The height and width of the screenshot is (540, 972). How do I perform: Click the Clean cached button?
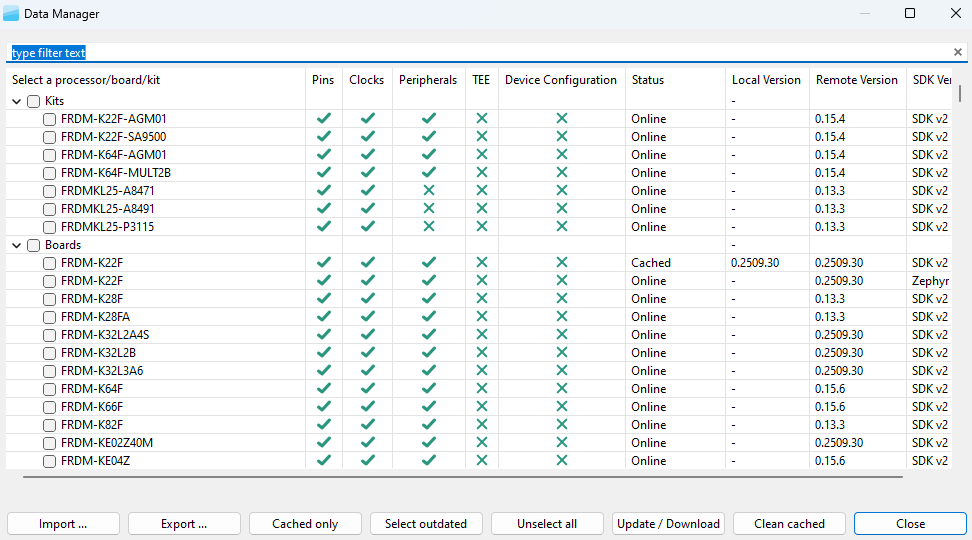point(789,524)
